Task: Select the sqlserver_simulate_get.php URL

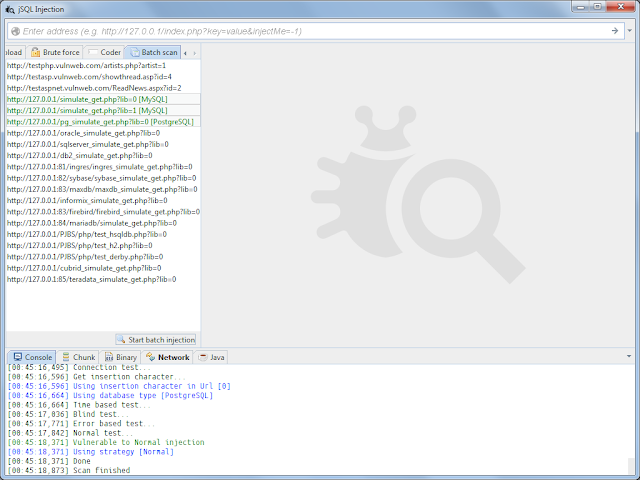Action: [103, 144]
